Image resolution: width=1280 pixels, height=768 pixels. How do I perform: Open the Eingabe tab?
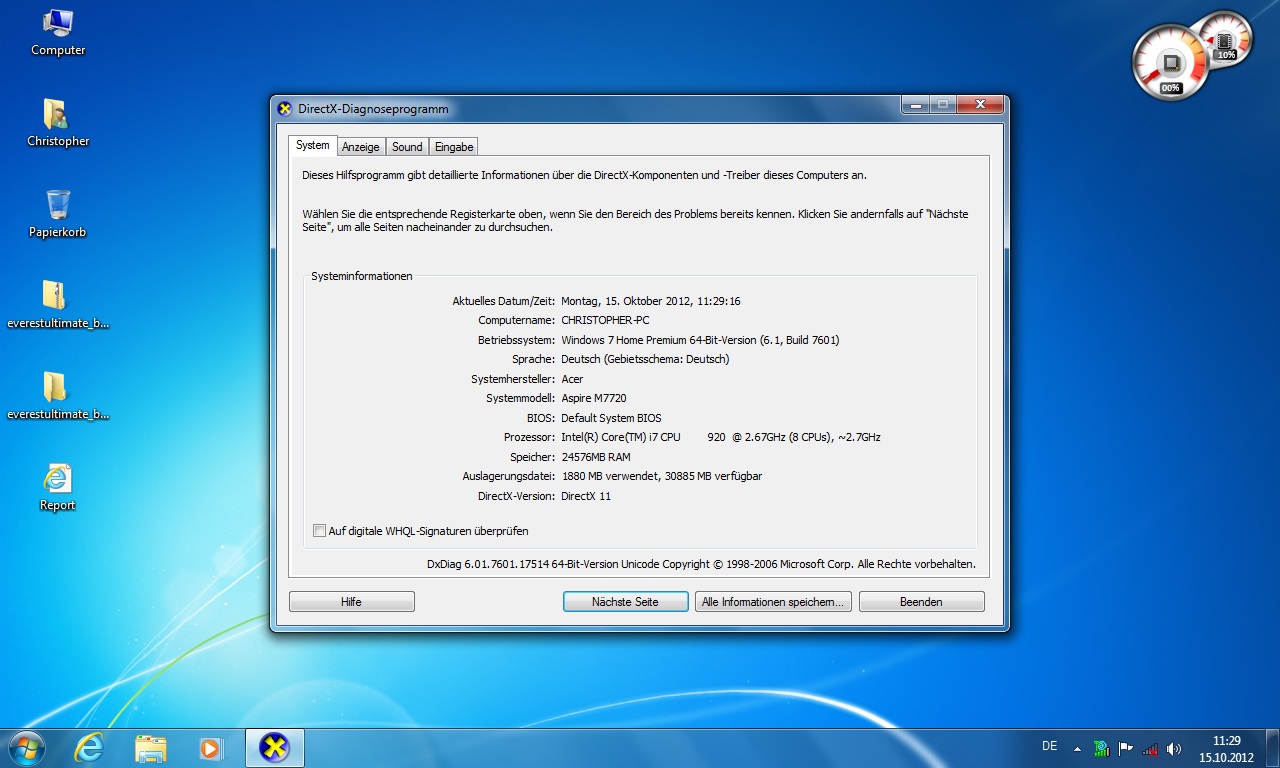(x=454, y=147)
